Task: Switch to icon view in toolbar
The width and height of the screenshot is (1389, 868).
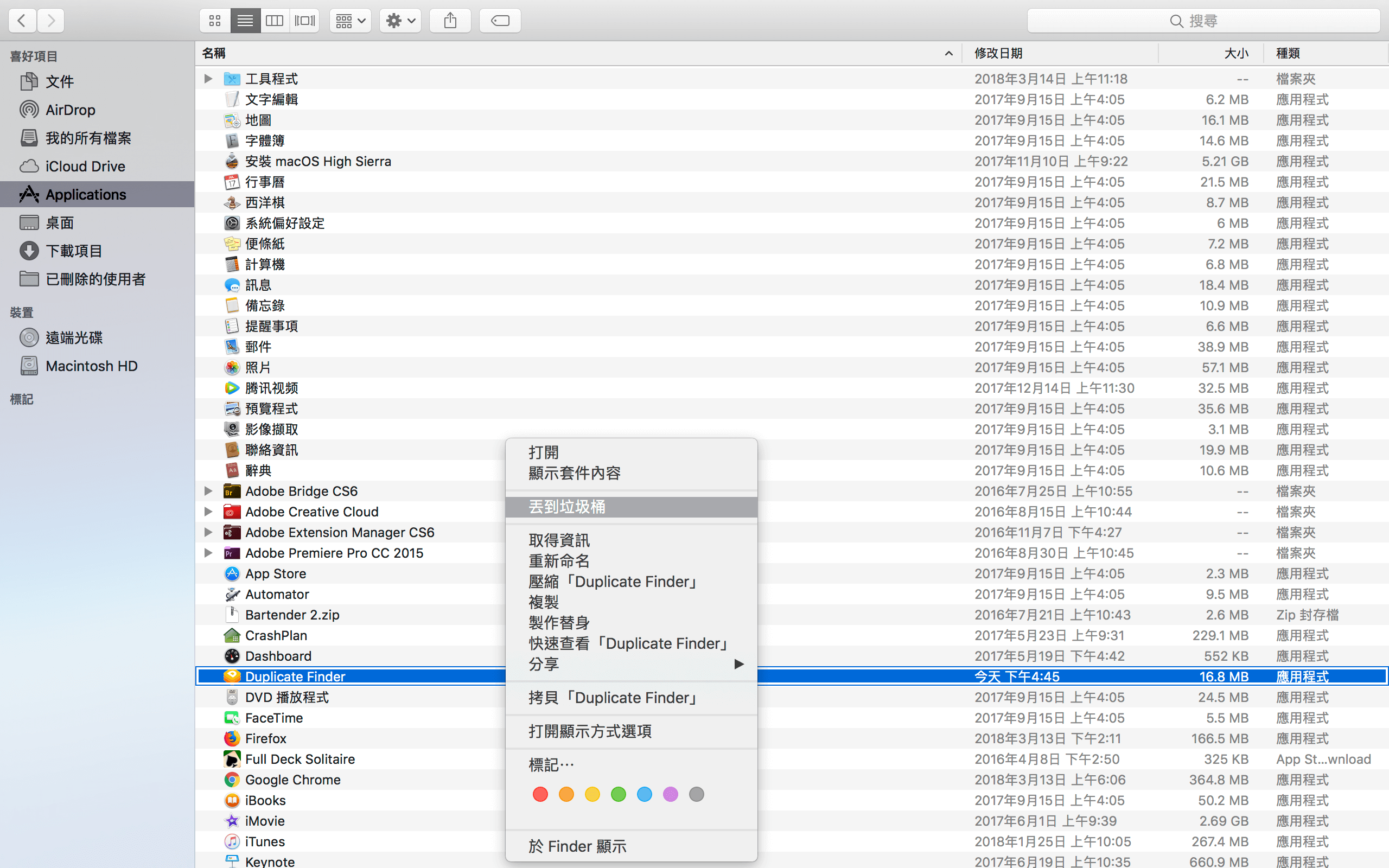Action: (215, 21)
